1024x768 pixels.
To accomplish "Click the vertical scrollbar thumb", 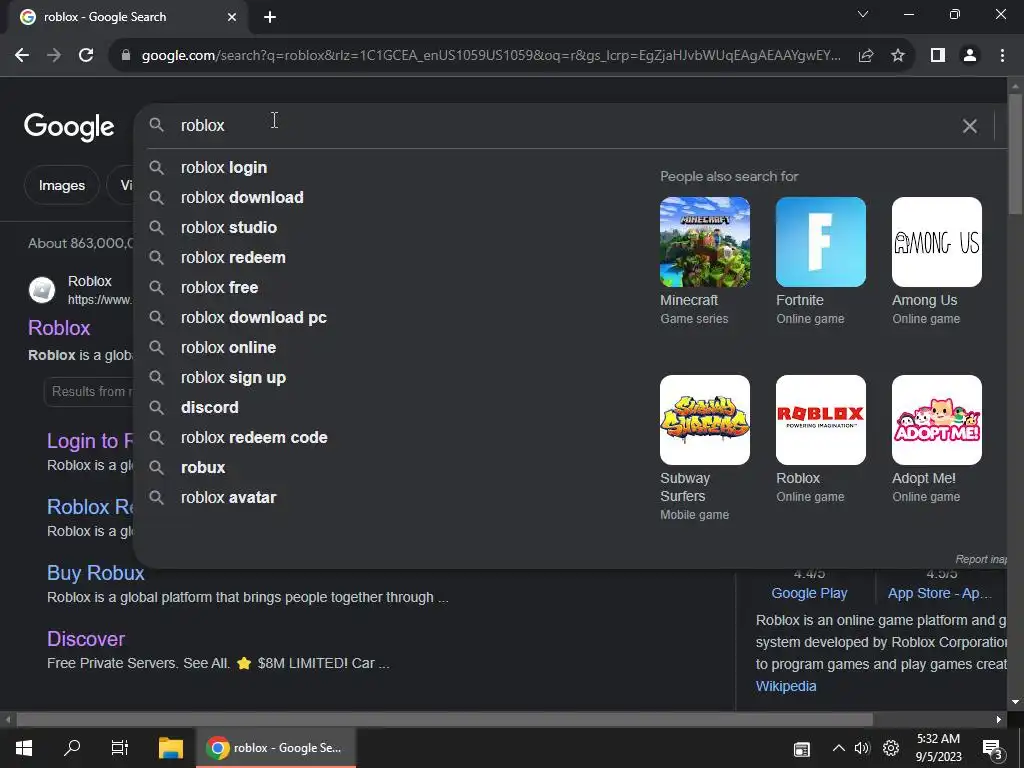I will point(1015,153).
